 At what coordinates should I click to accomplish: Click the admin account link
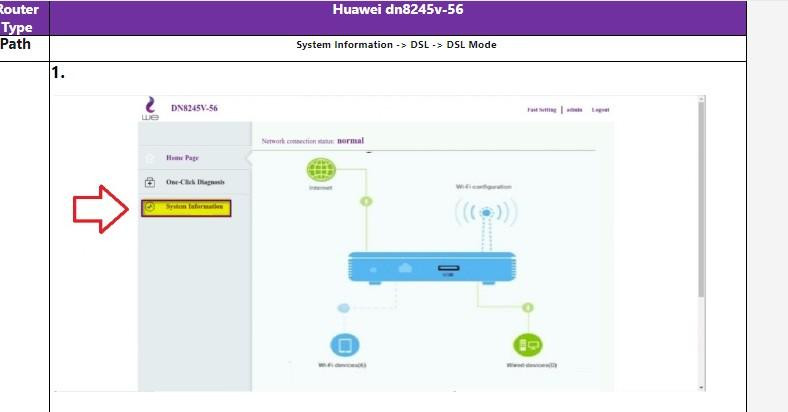[574, 110]
